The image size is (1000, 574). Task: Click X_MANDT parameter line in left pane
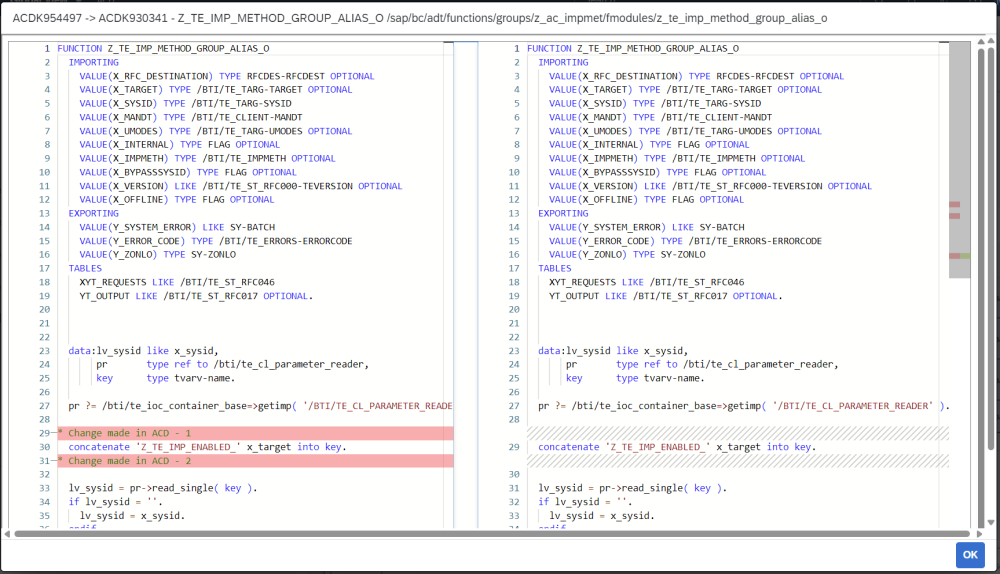tap(191, 117)
